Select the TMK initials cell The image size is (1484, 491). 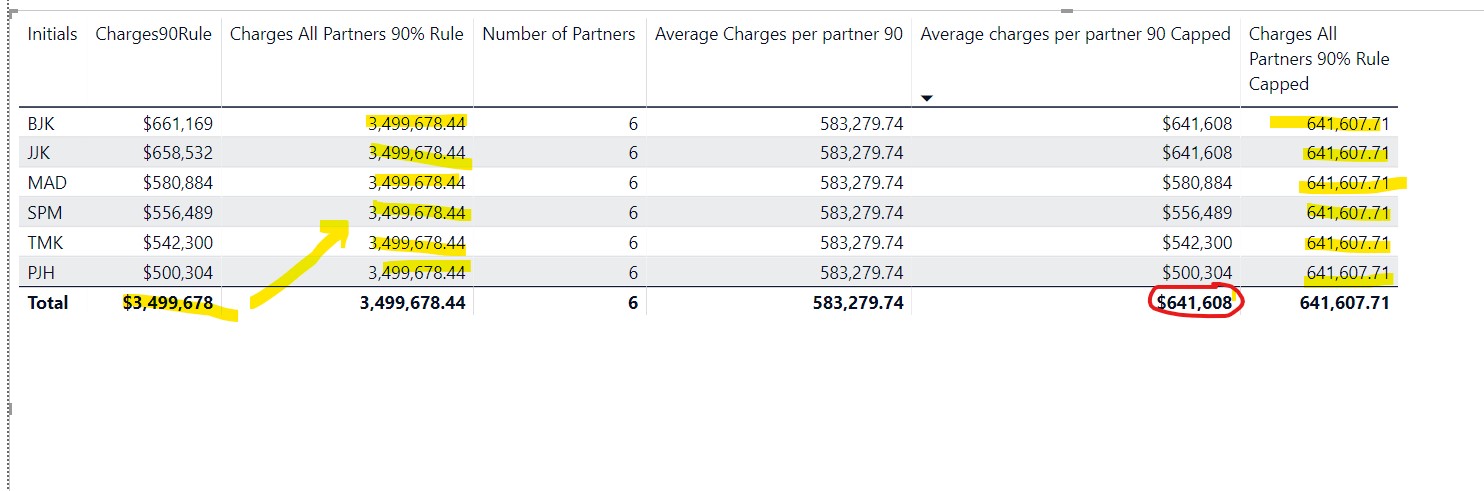[44, 243]
